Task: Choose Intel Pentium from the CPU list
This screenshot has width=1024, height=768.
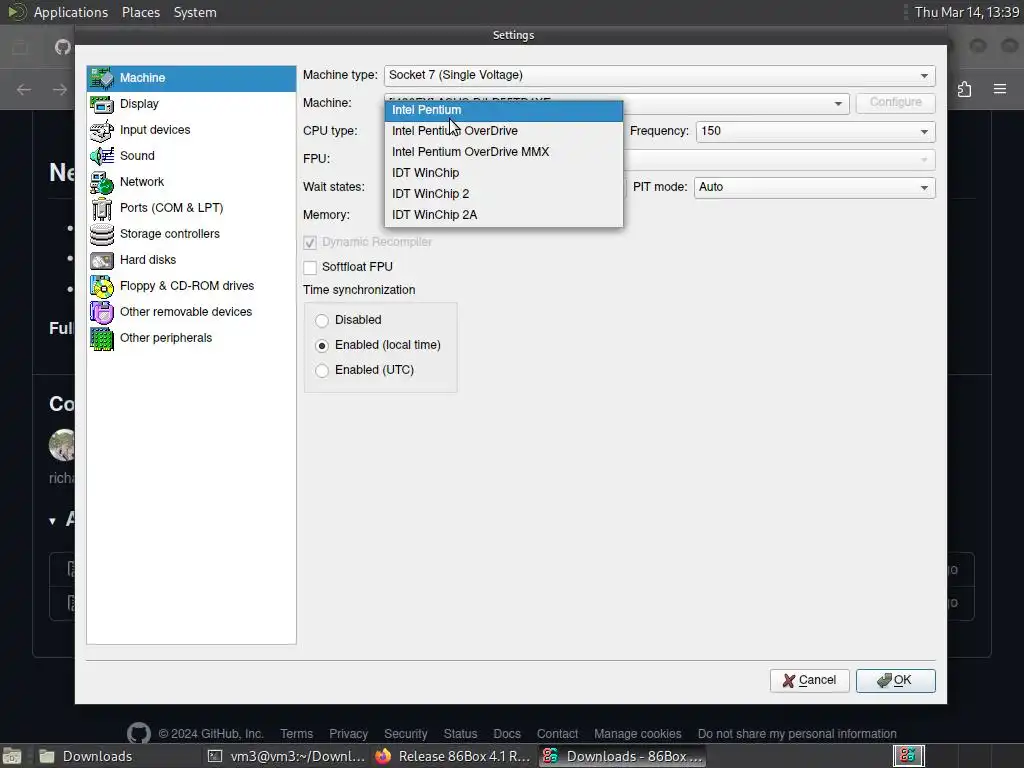Action: coord(504,110)
